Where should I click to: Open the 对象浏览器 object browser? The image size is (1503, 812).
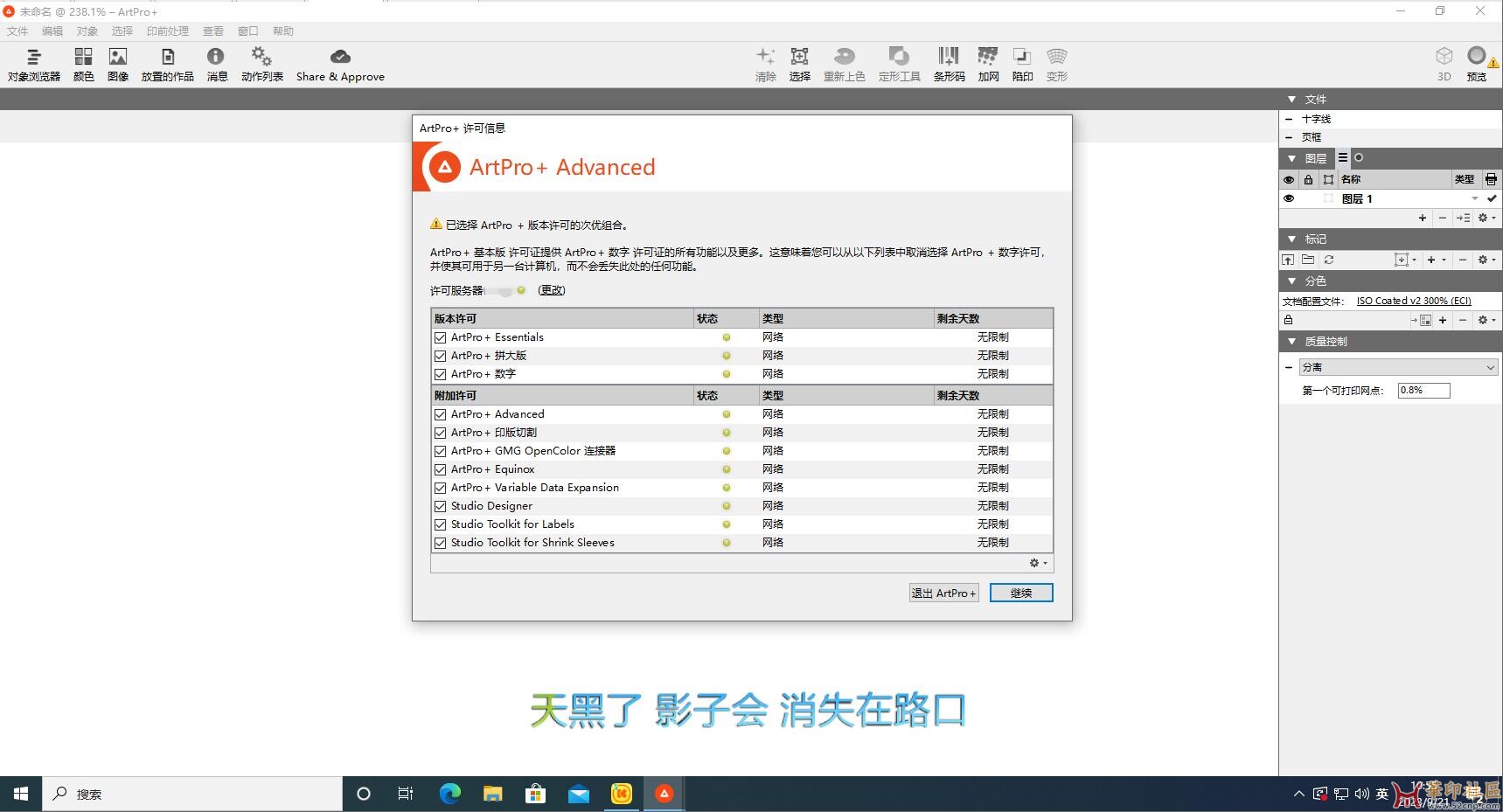tap(33, 65)
